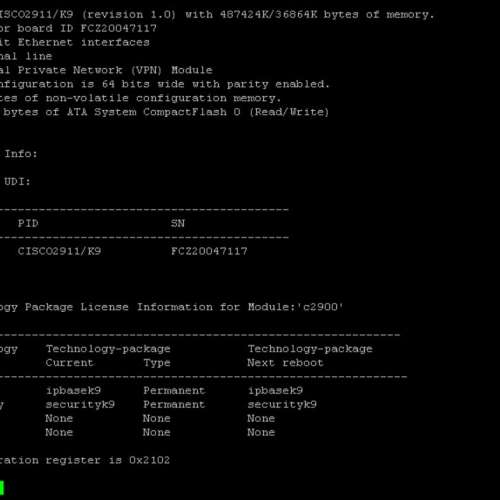Click securityk9 in the Next reboot column
Image resolution: width=500 pixels, height=500 pixels.
(x=282, y=405)
